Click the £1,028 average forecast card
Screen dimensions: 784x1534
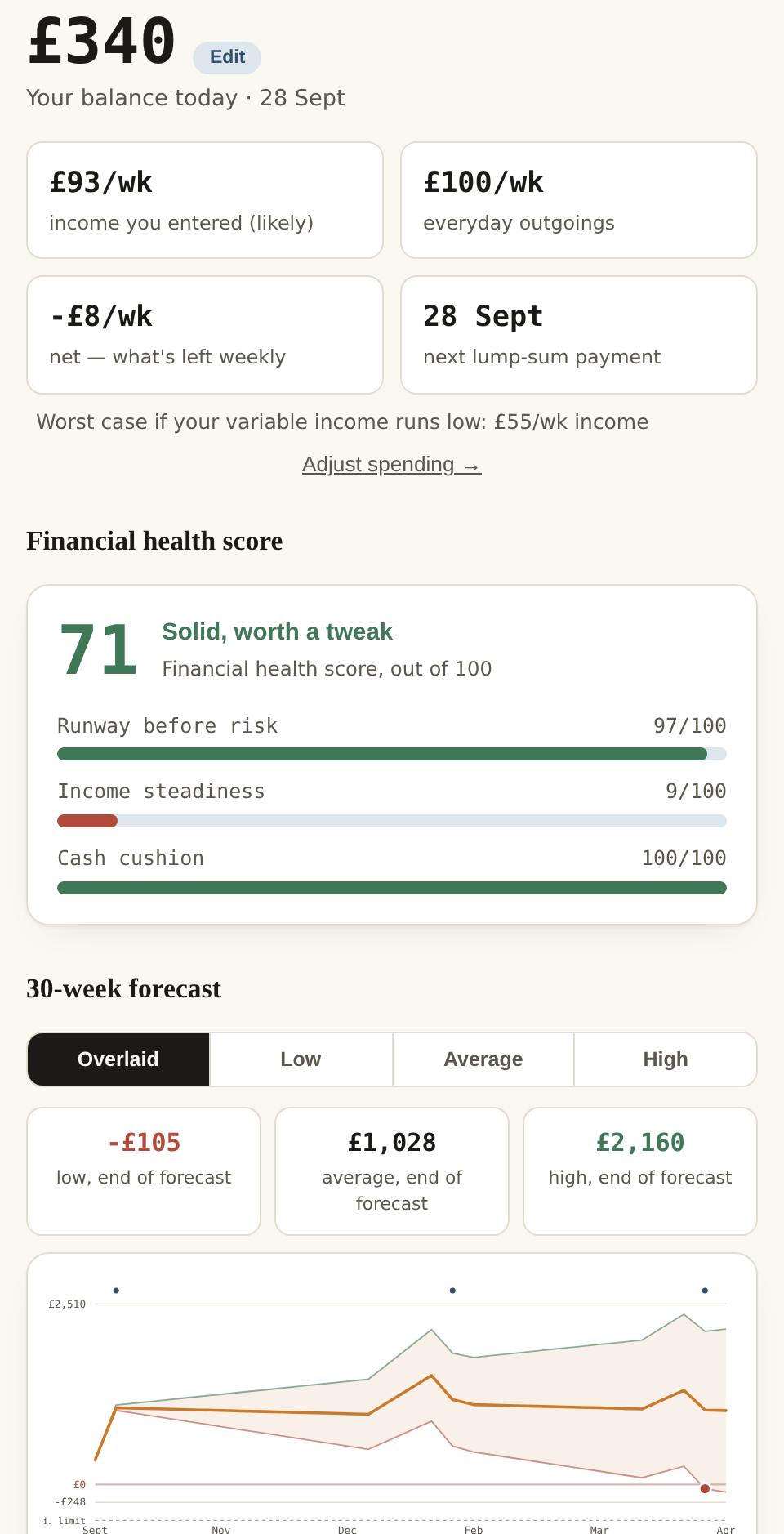(392, 1171)
